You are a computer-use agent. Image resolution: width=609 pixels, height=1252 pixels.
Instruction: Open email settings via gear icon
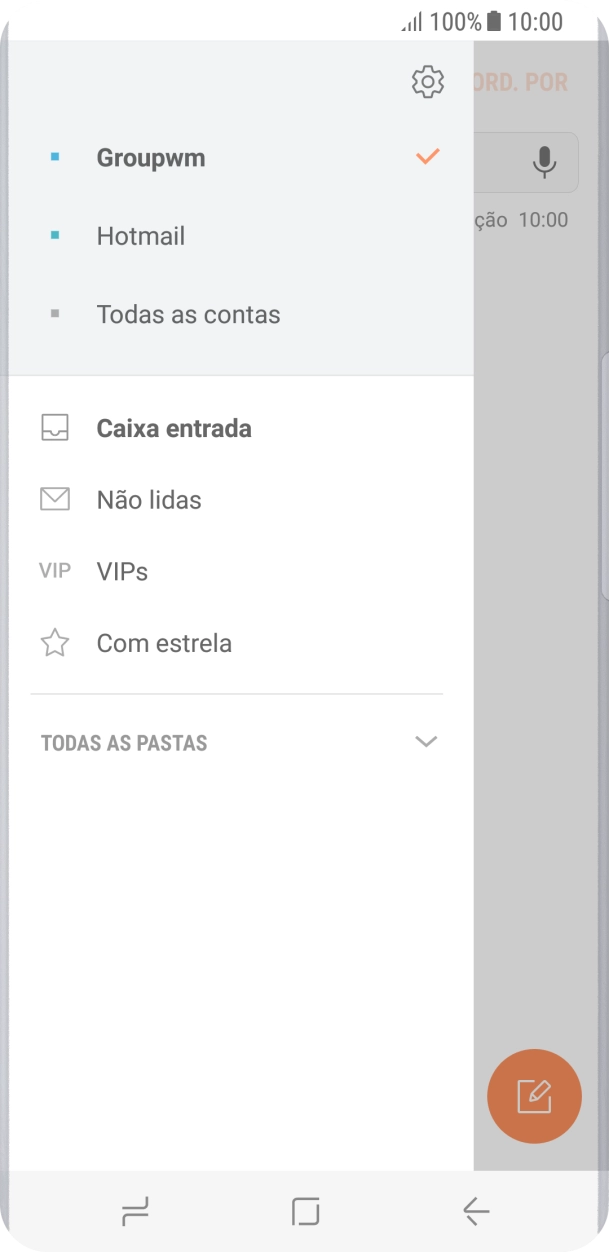[428, 82]
